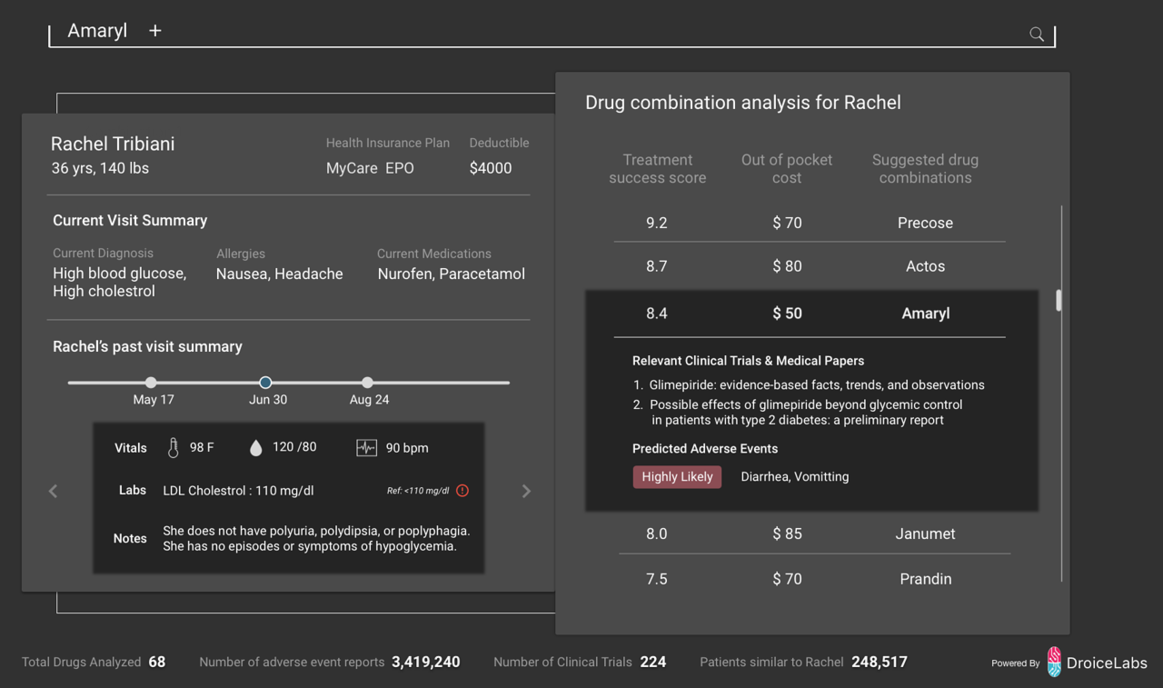Click the 7.5 success score value
The image size is (1163, 688).
coord(656,579)
